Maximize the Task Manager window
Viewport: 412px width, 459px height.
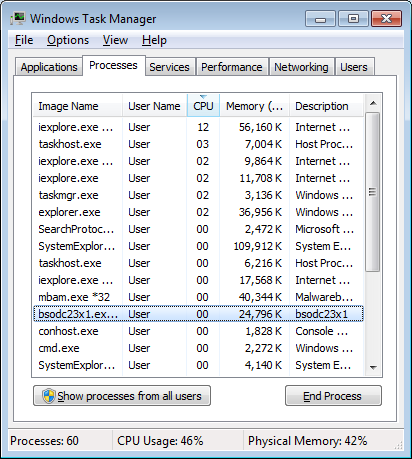(353, 19)
